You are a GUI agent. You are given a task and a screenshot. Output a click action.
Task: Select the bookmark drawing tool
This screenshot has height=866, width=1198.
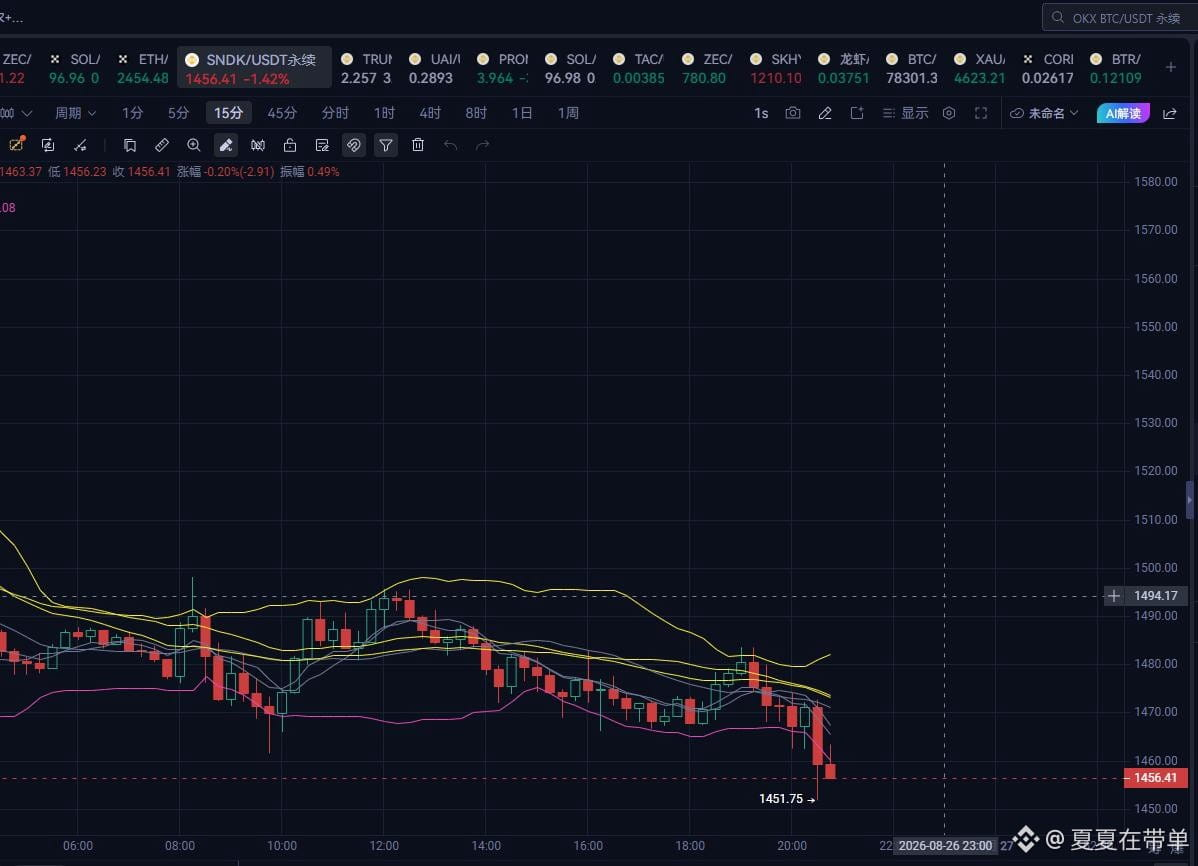130,145
